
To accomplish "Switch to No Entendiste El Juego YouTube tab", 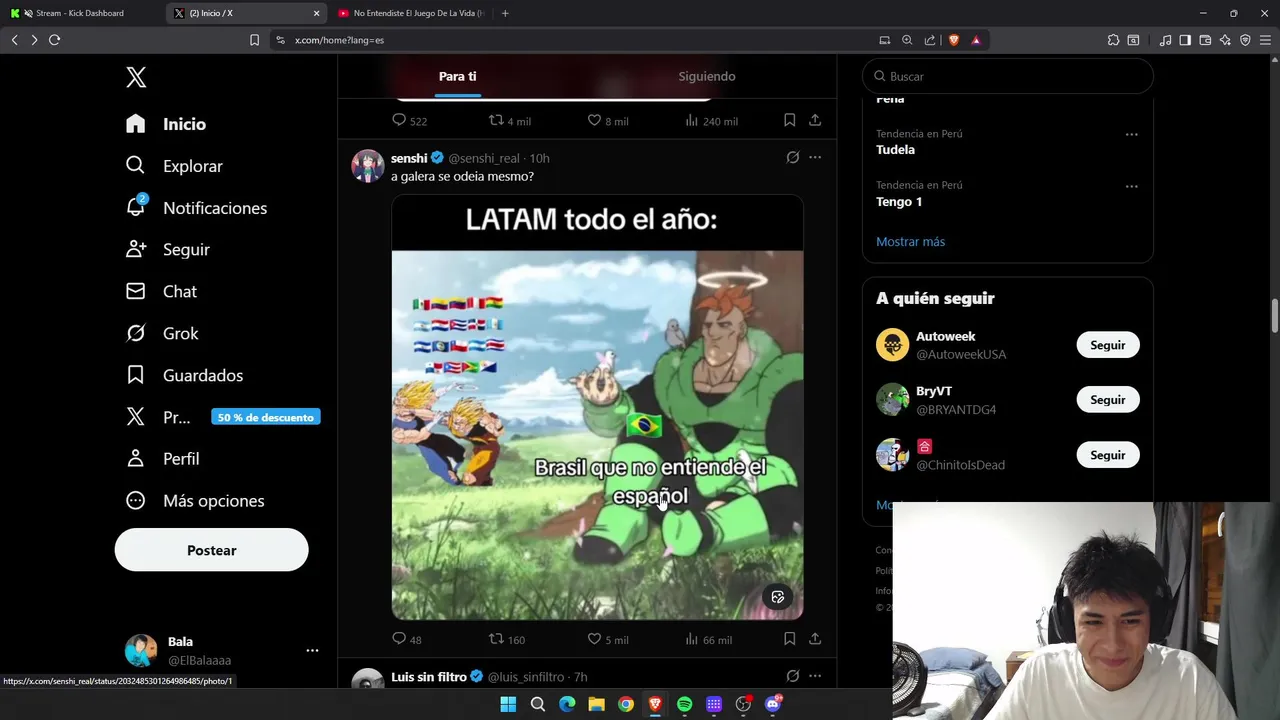I will pyautogui.click(x=410, y=13).
